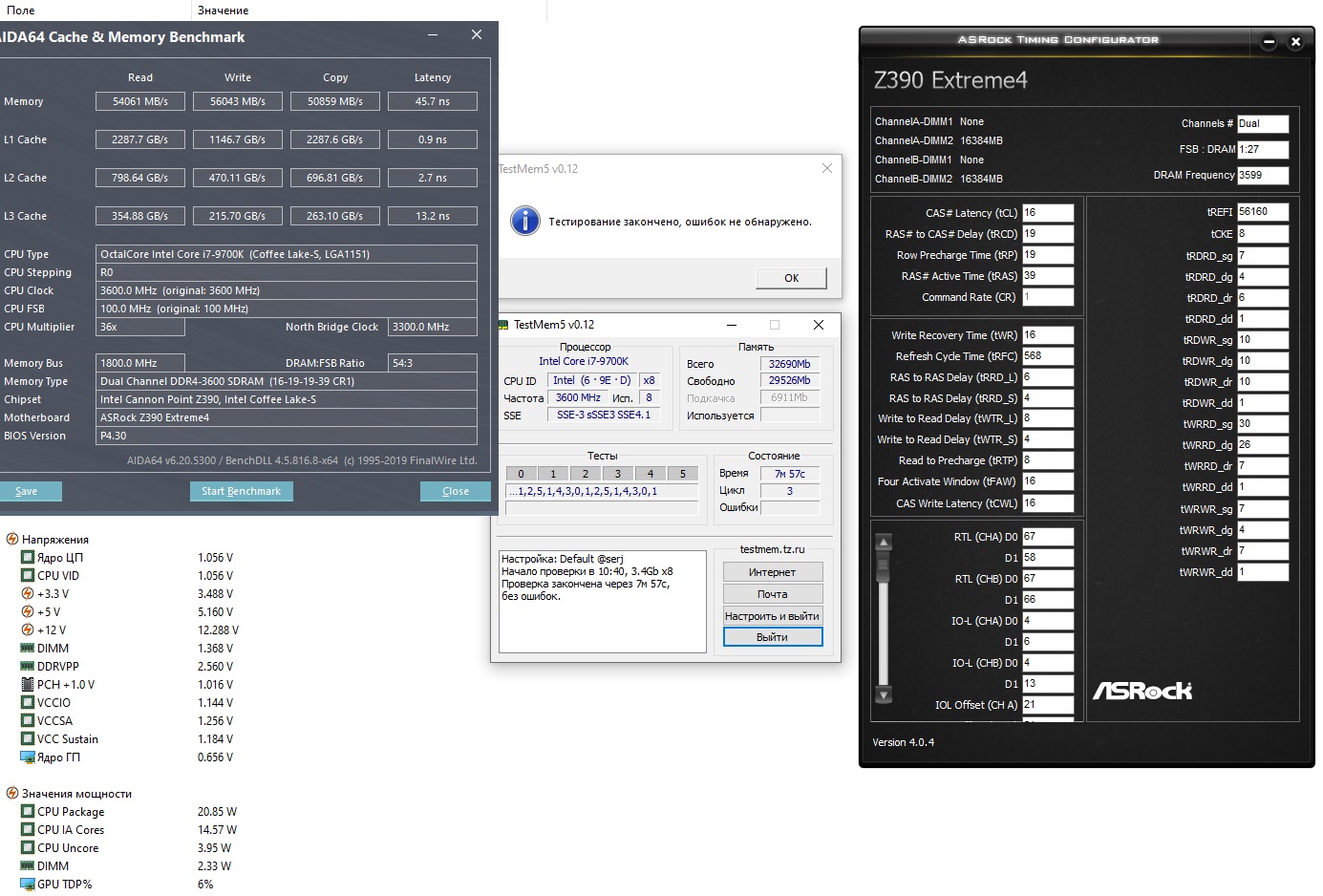Click the CPU Package power icon
The width and height of the screenshot is (1323, 896).
click(28, 811)
